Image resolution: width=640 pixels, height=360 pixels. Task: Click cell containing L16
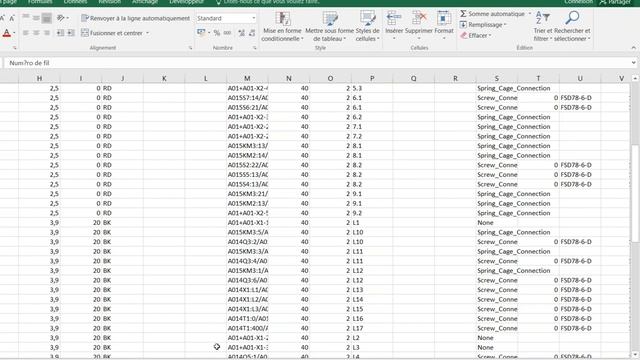tap(372, 318)
